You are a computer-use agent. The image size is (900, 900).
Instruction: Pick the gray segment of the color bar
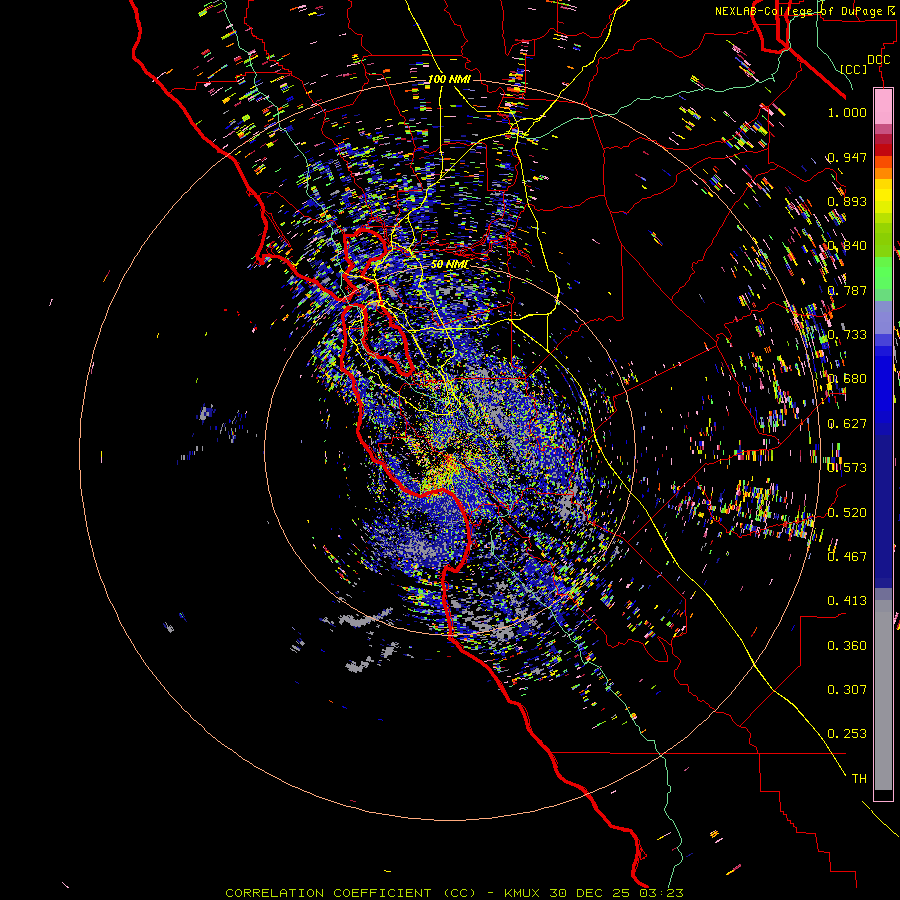tap(883, 695)
